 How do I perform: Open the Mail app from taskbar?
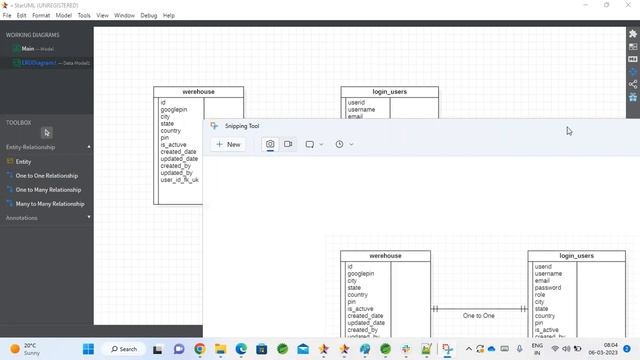[303, 349]
